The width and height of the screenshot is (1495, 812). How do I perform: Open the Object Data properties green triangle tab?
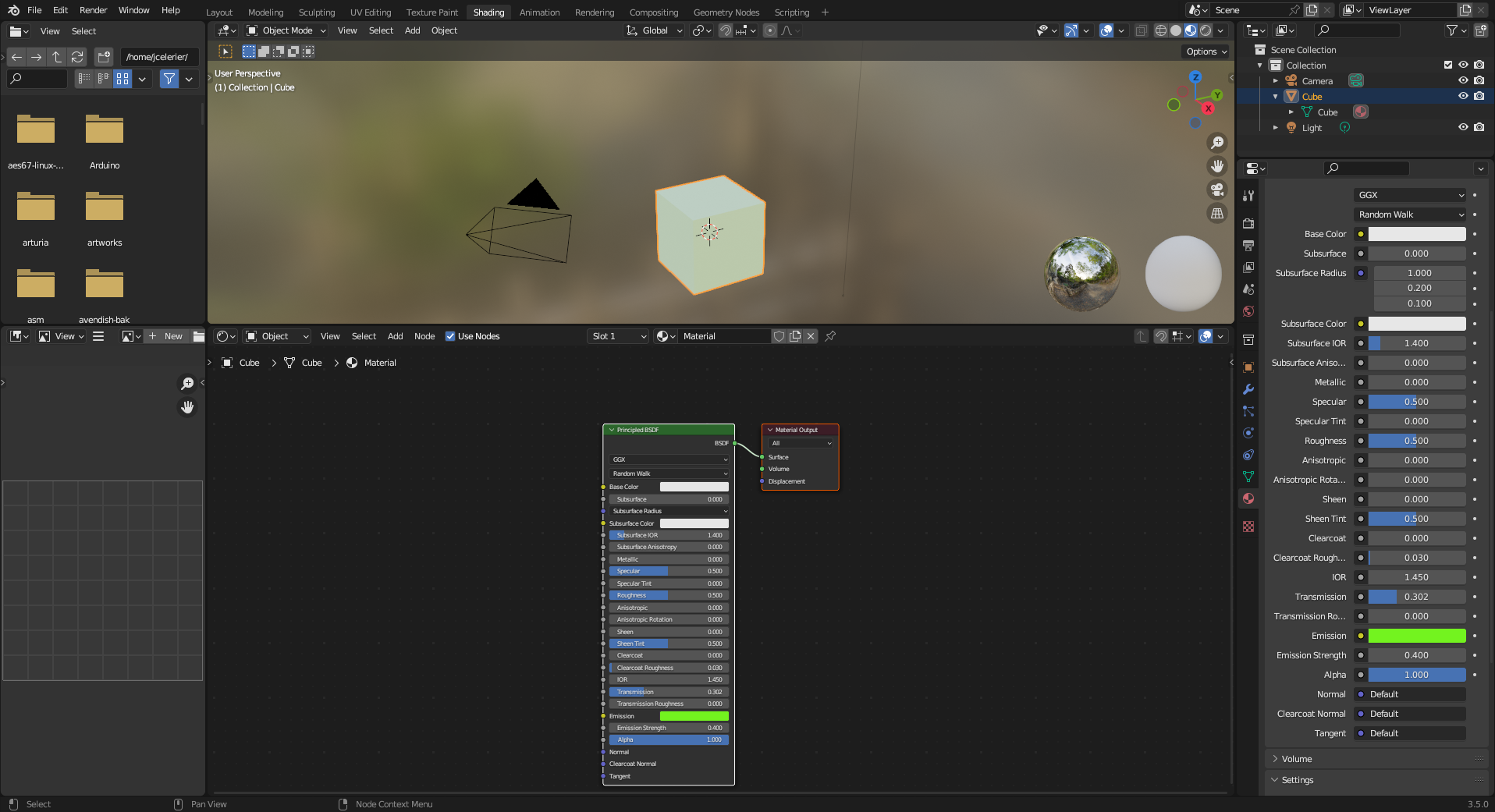pos(1248,477)
